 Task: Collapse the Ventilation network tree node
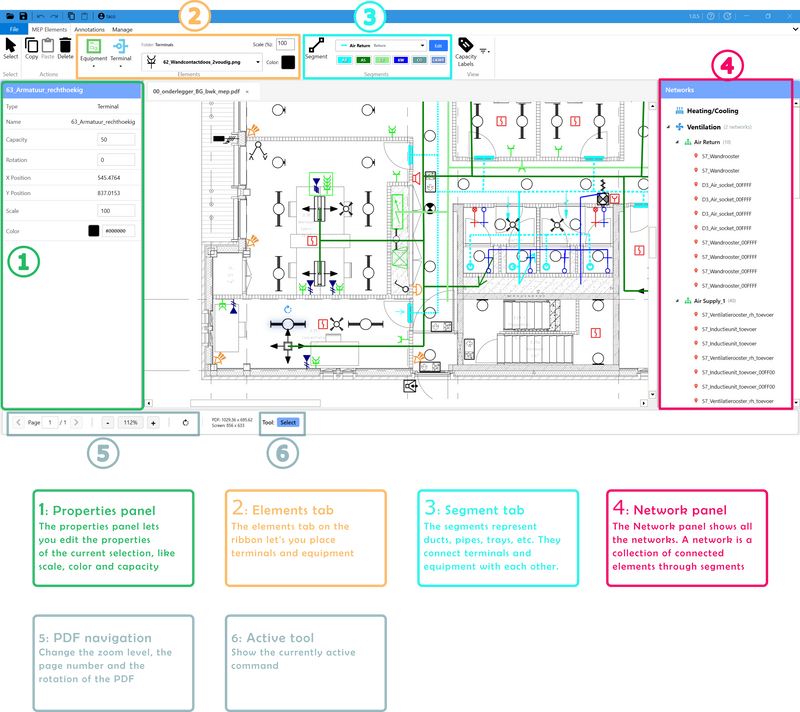tap(668, 128)
